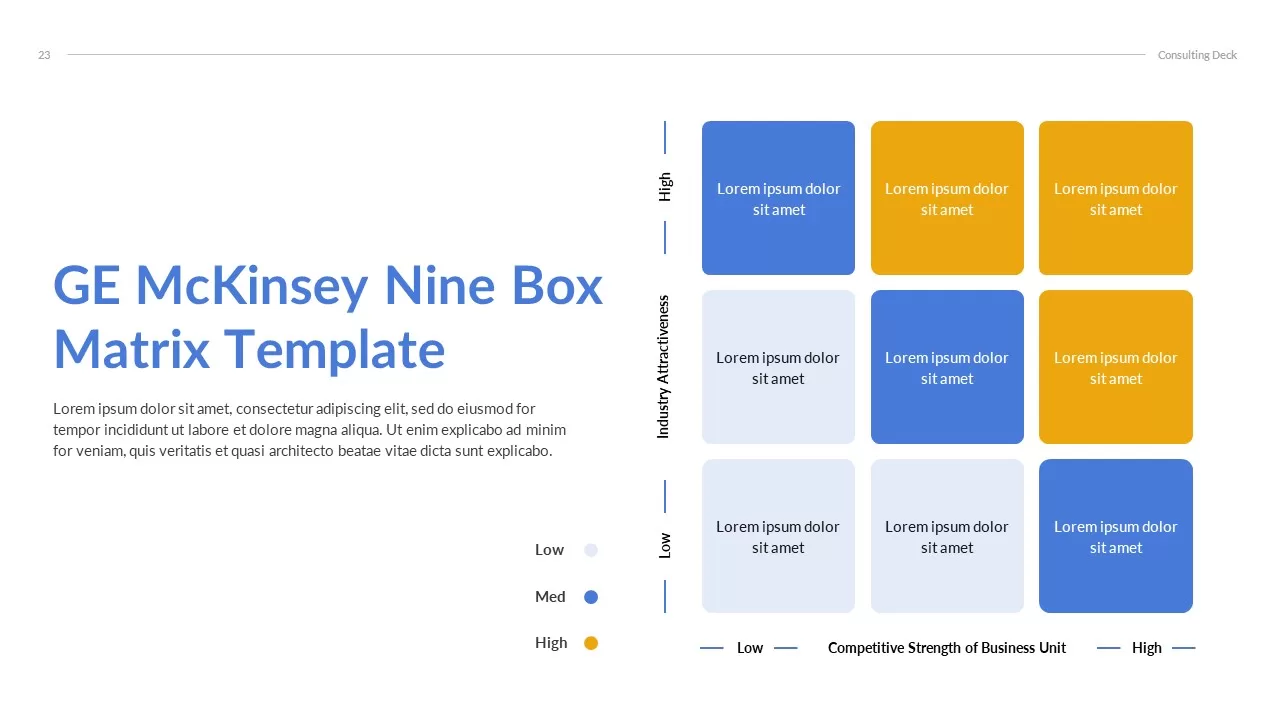Image resolution: width=1280 pixels, height=720 pixels.
Task: Select the center blue matrix box
Action: click(947, 367)
